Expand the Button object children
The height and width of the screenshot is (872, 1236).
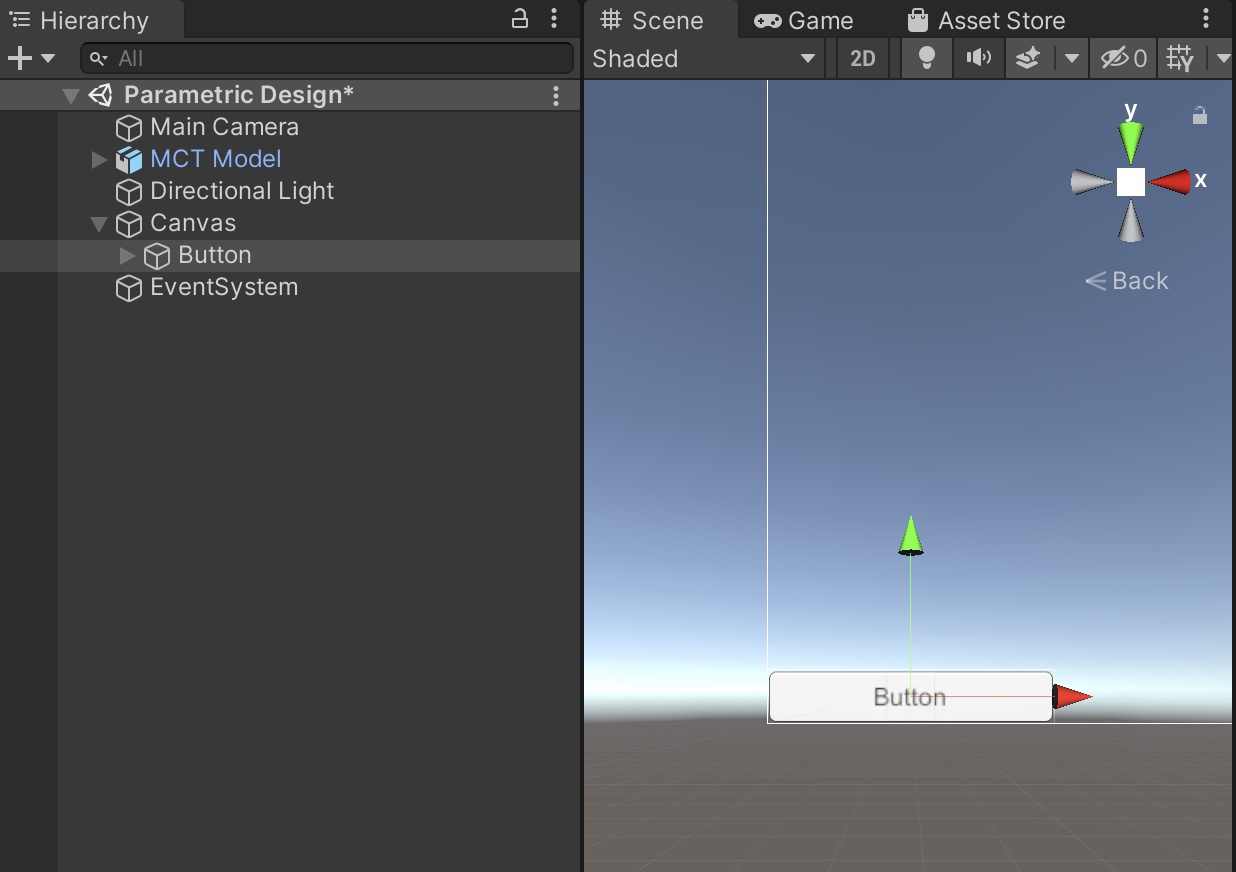point(127,255)
